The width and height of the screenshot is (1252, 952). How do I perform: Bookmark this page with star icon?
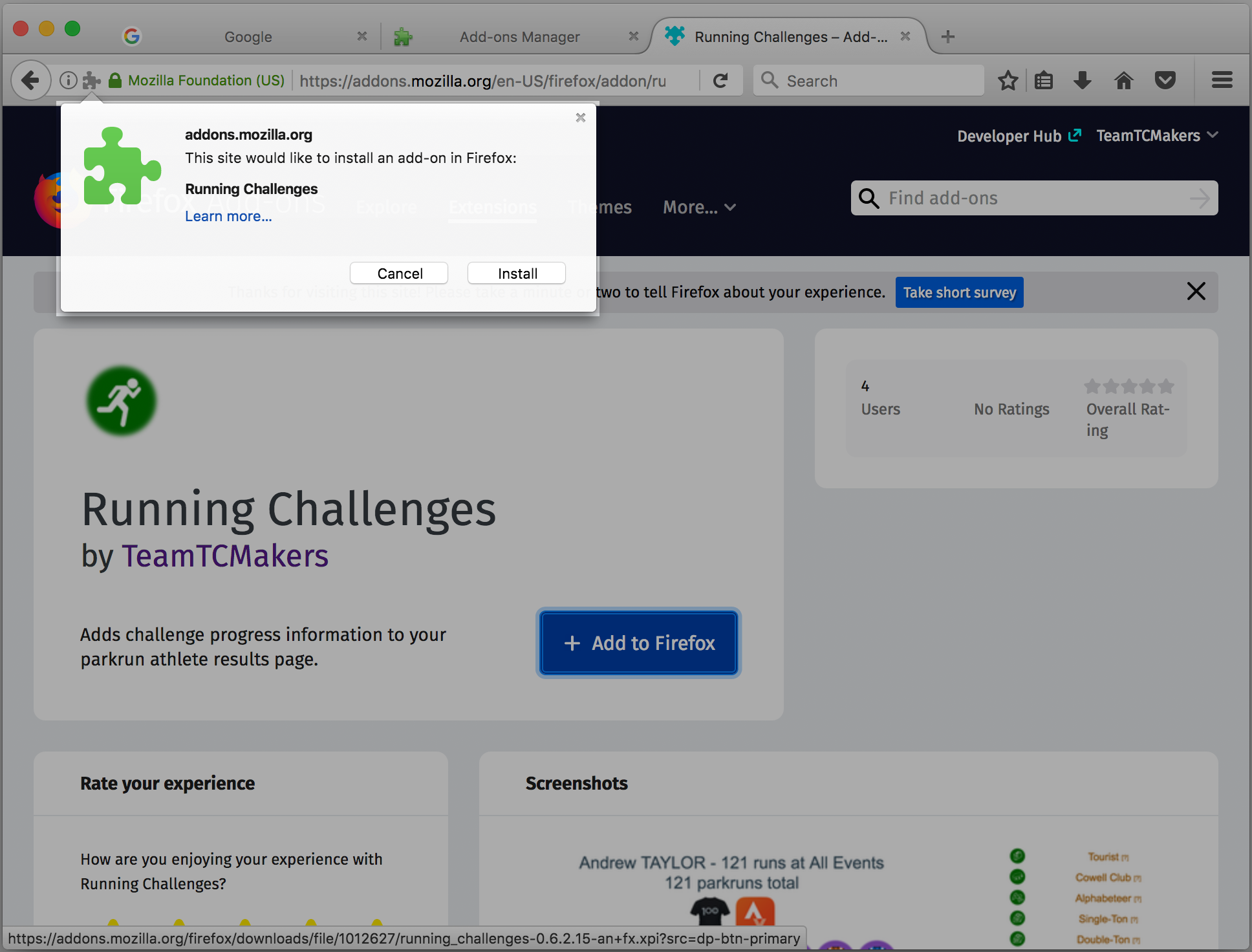point(1008,81)
